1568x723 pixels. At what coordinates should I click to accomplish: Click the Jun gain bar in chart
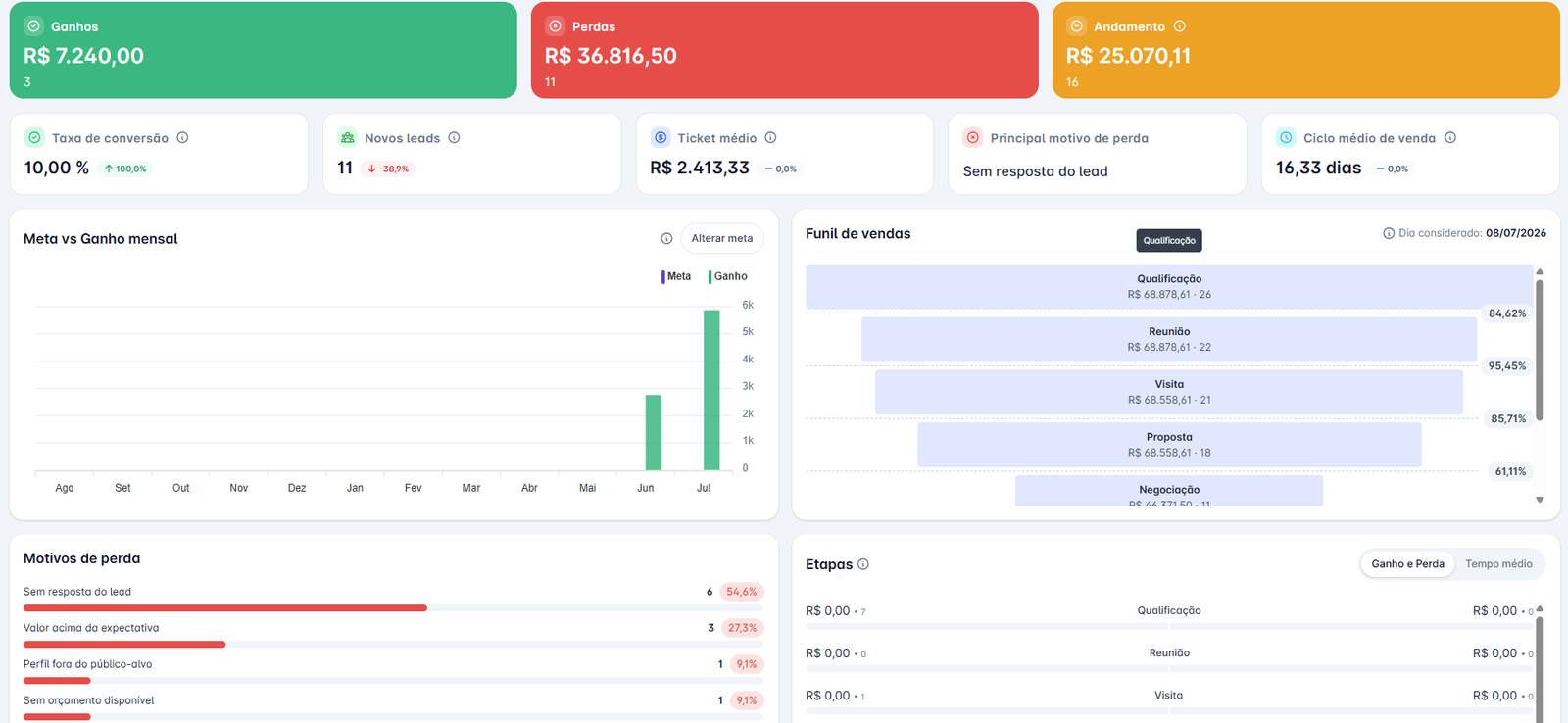coord(654,432)
